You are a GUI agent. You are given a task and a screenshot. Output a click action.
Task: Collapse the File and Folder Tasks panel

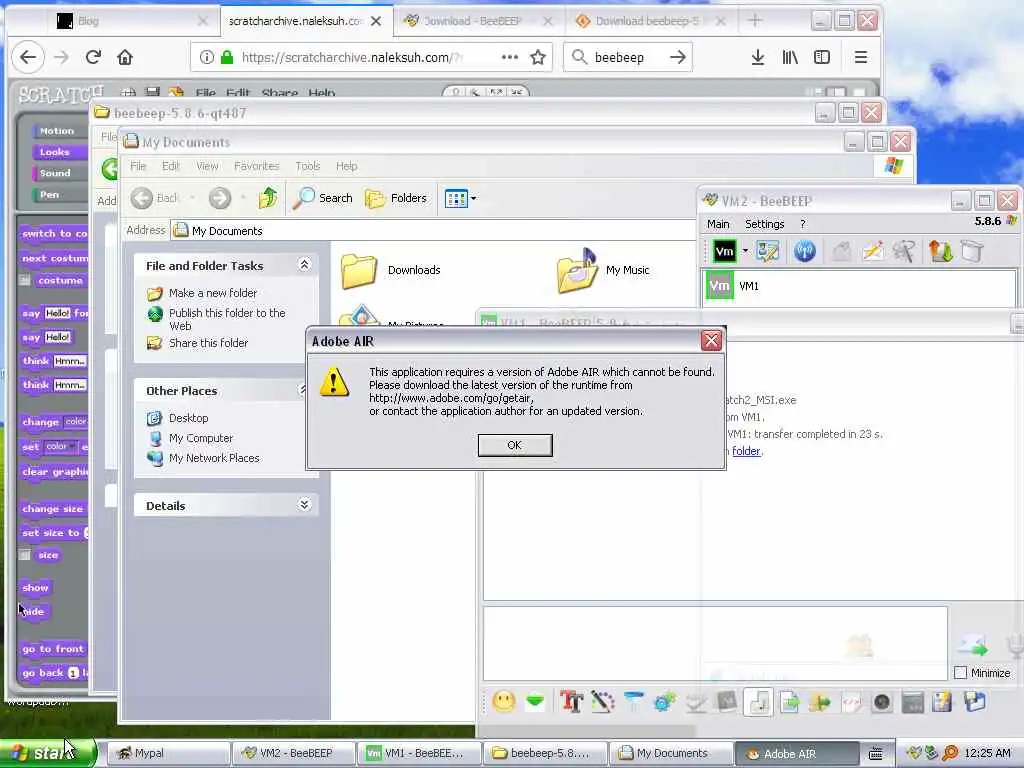304,264
